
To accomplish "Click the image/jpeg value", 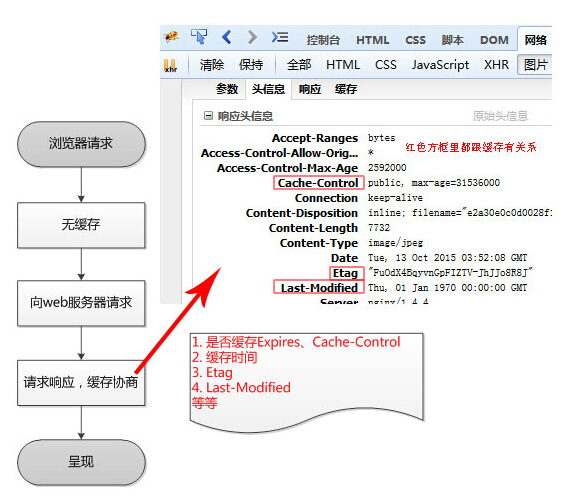I will pos(396,243).
